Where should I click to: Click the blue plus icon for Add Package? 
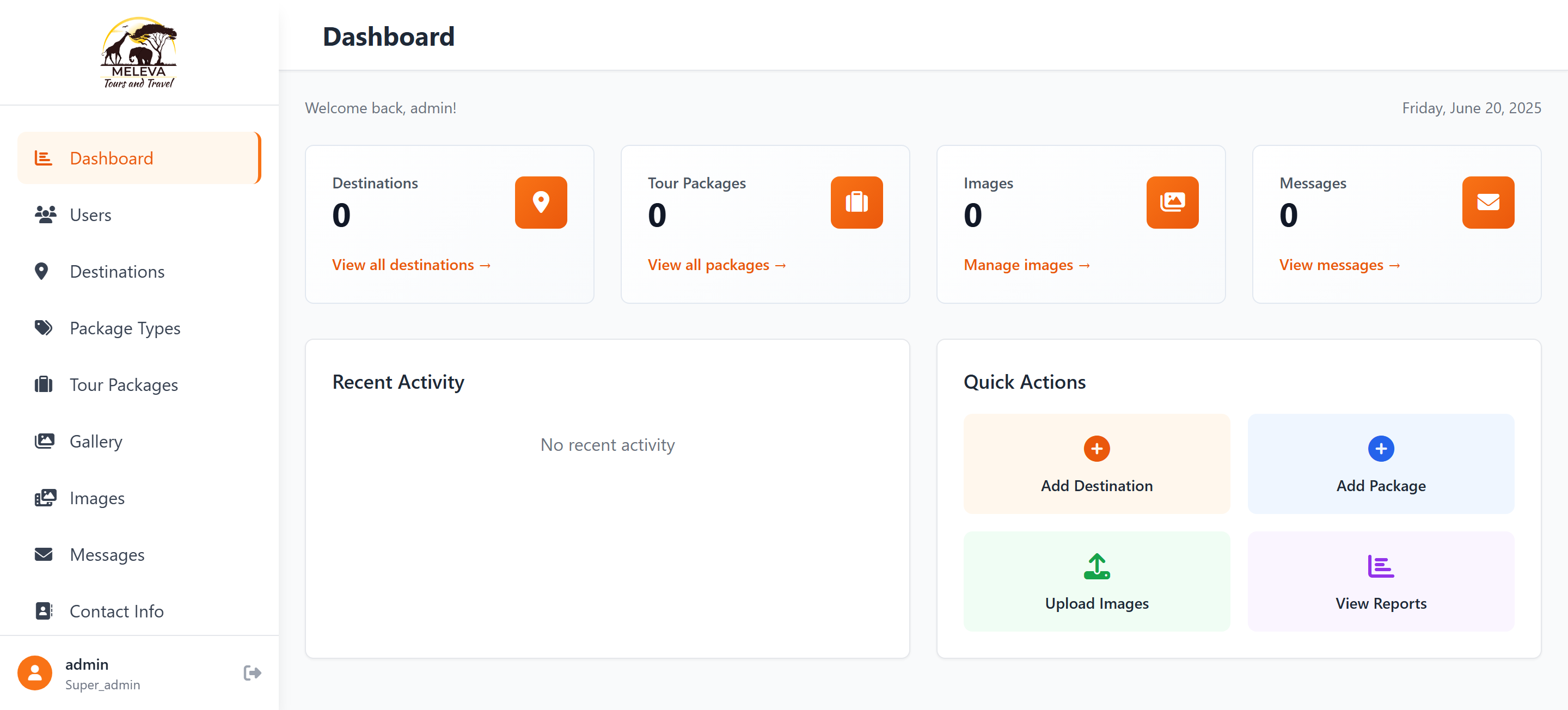click(x=1381, y=449)
